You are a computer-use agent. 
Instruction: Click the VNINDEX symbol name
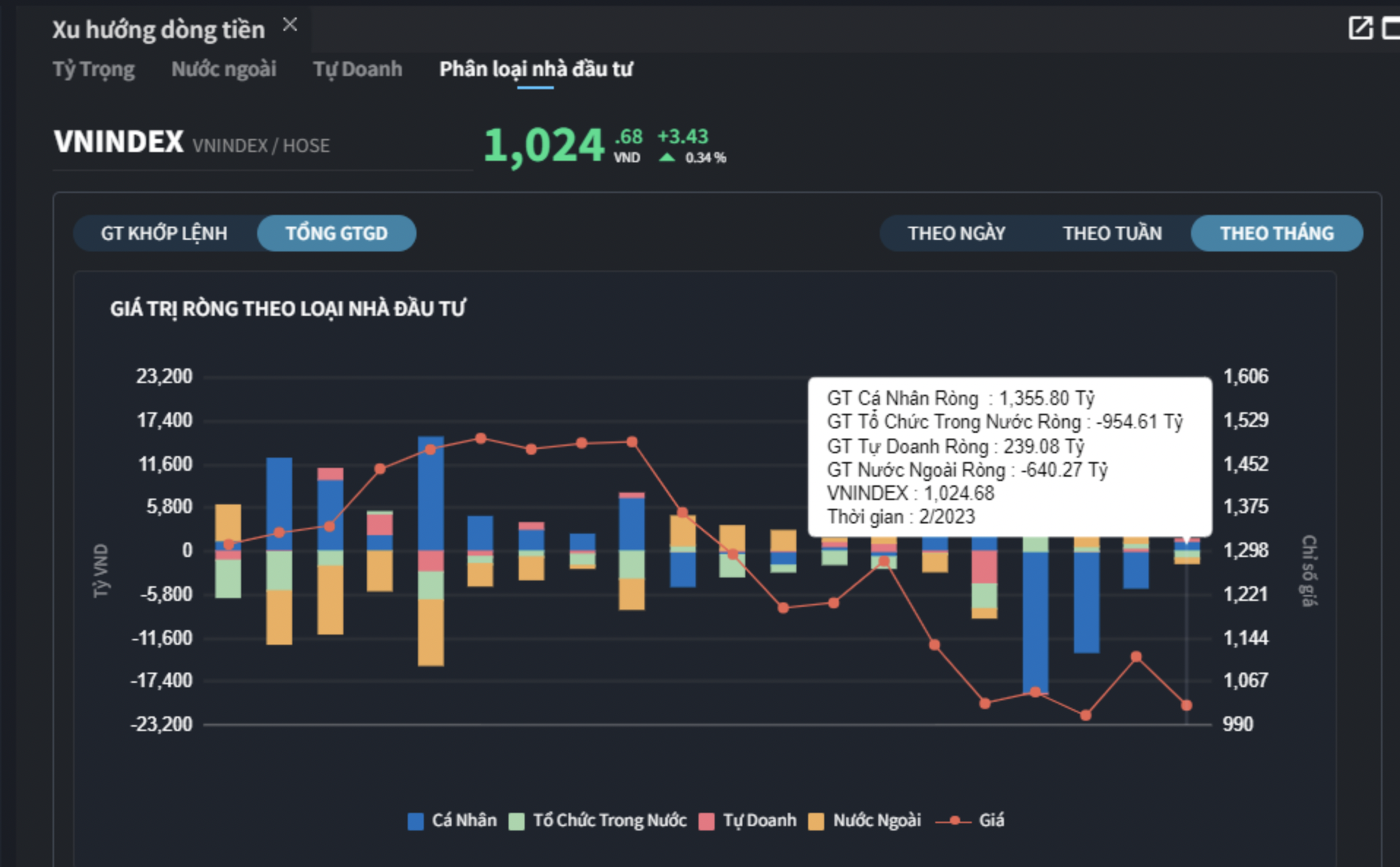(x=118, y=142)
